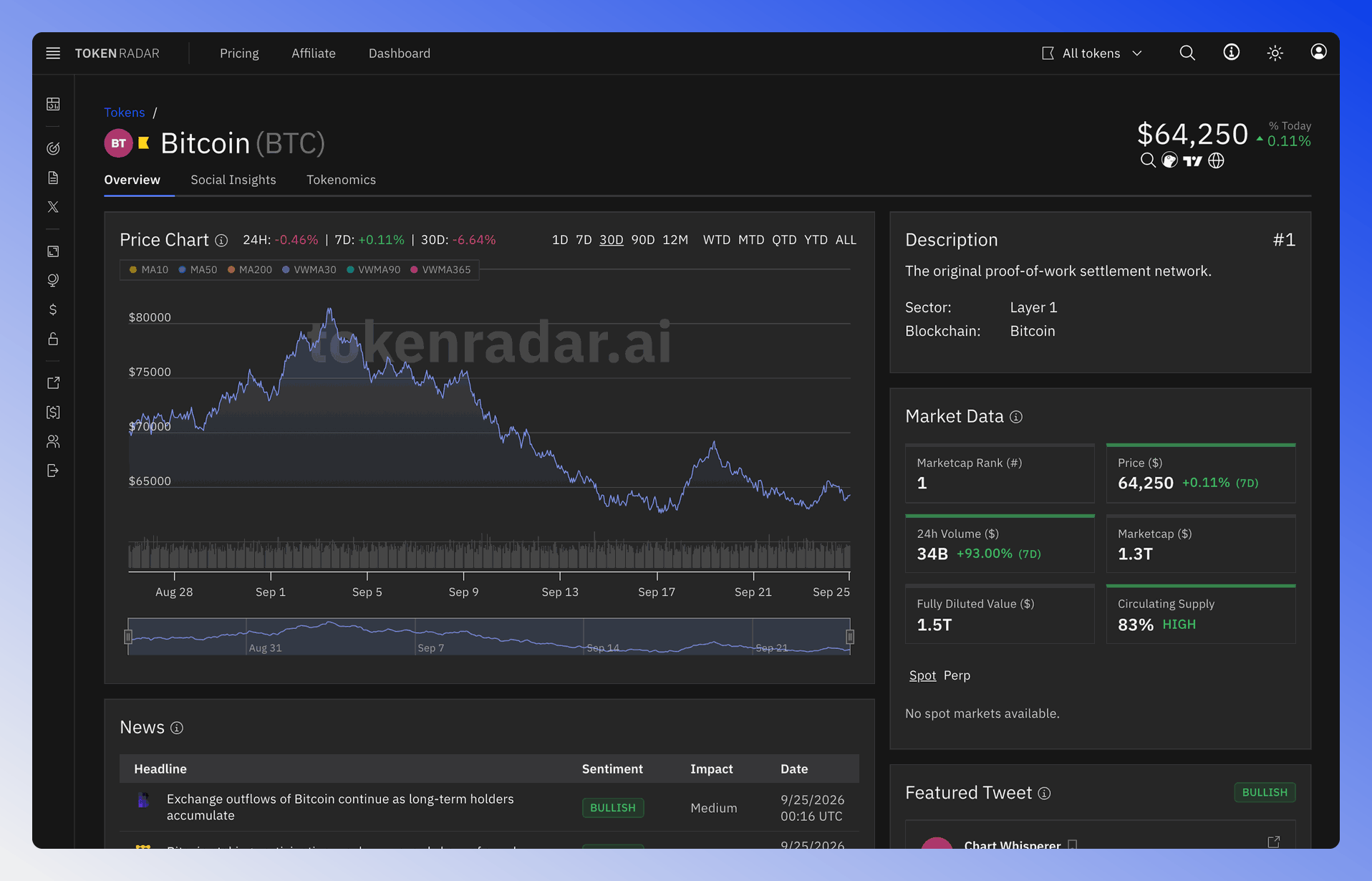Select the Spot markets tab

point(922,675)
